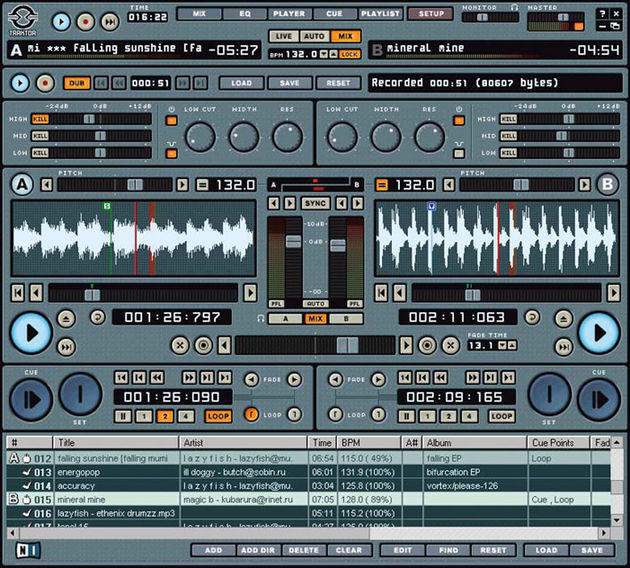
Task: Click deck A loop-return circular arrow icon
Action: [97, 317]
